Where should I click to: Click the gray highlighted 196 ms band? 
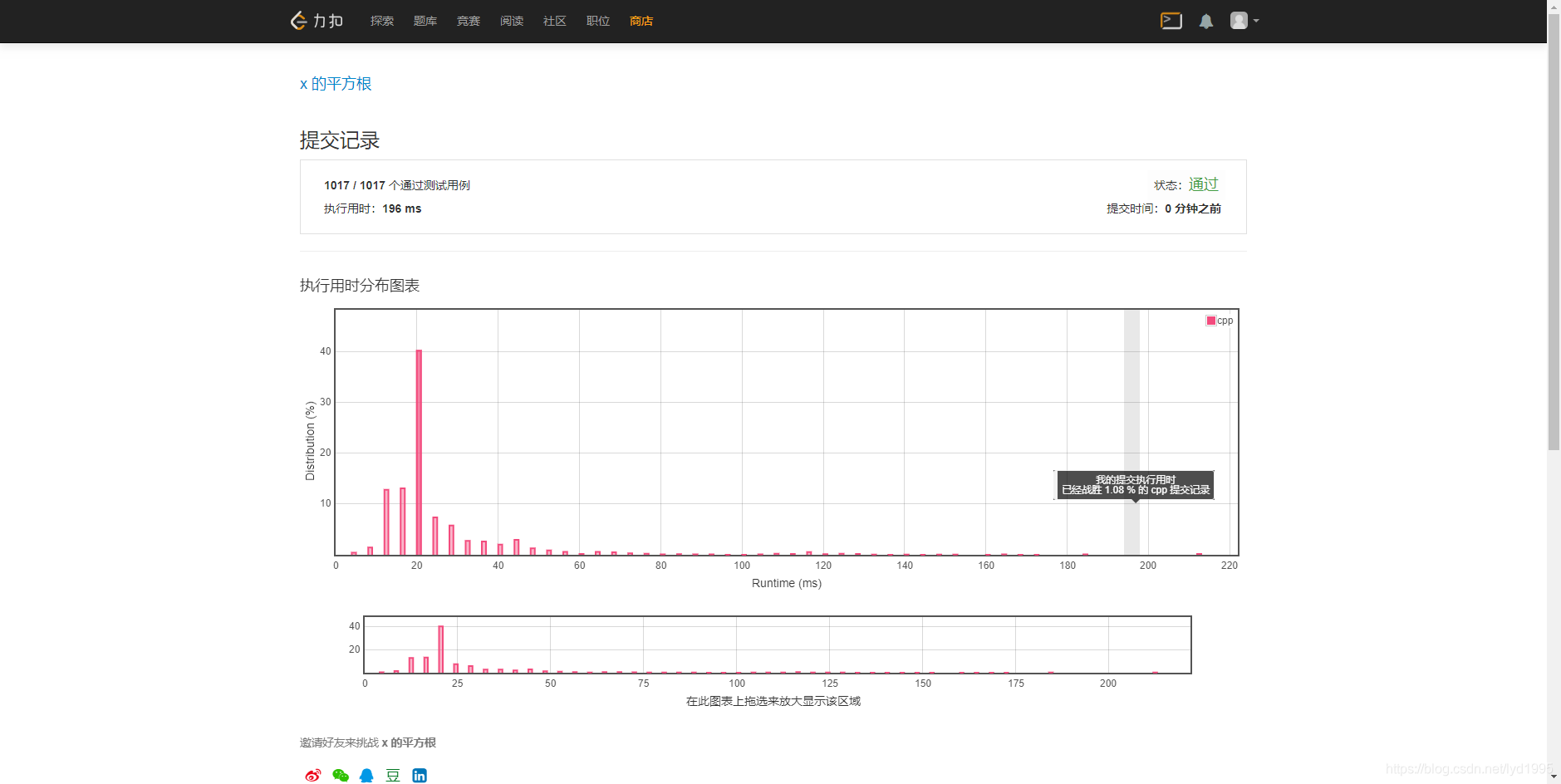[1131, 432]
